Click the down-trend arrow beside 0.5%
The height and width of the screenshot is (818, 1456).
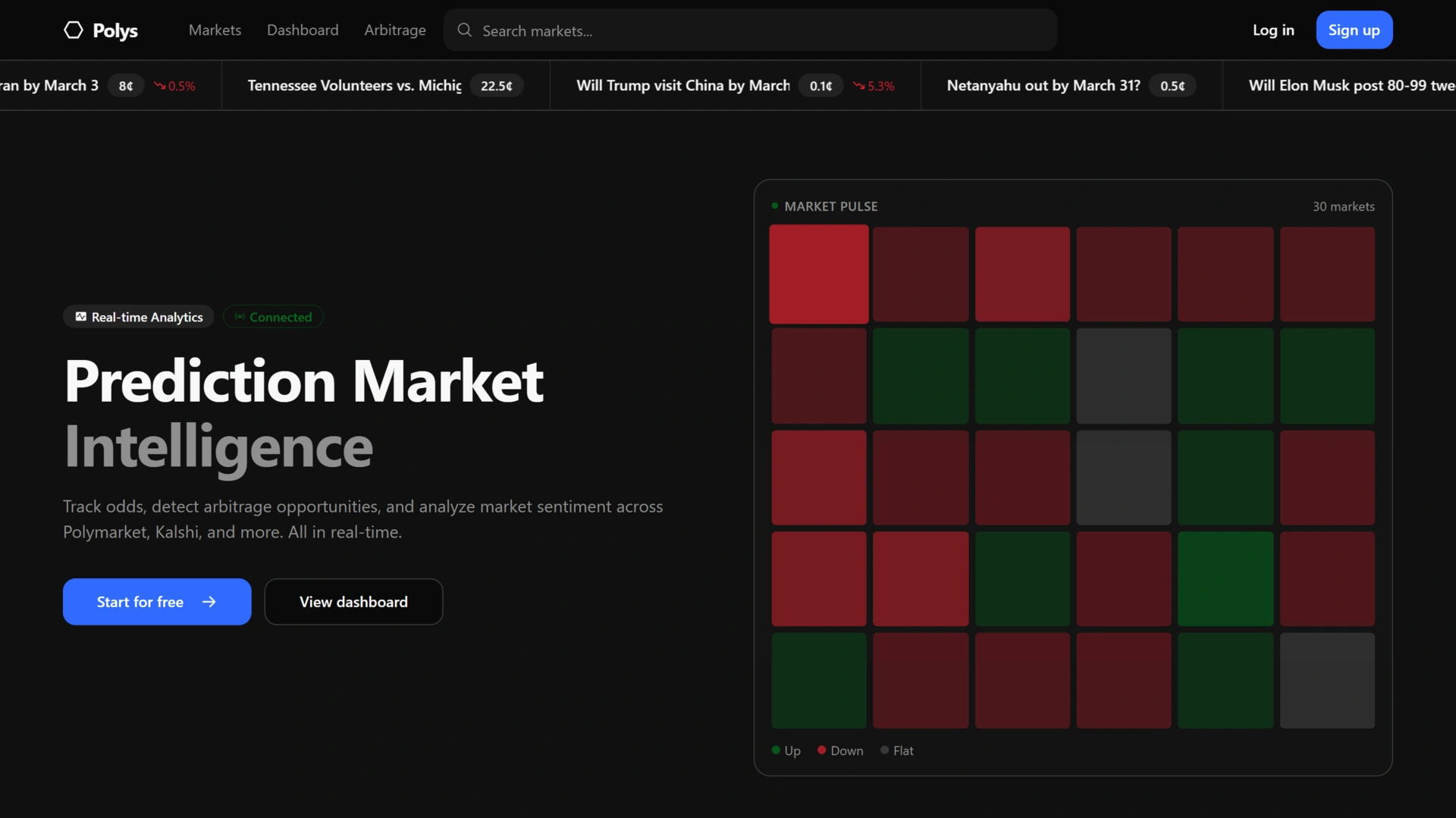[x=159, y=86]
